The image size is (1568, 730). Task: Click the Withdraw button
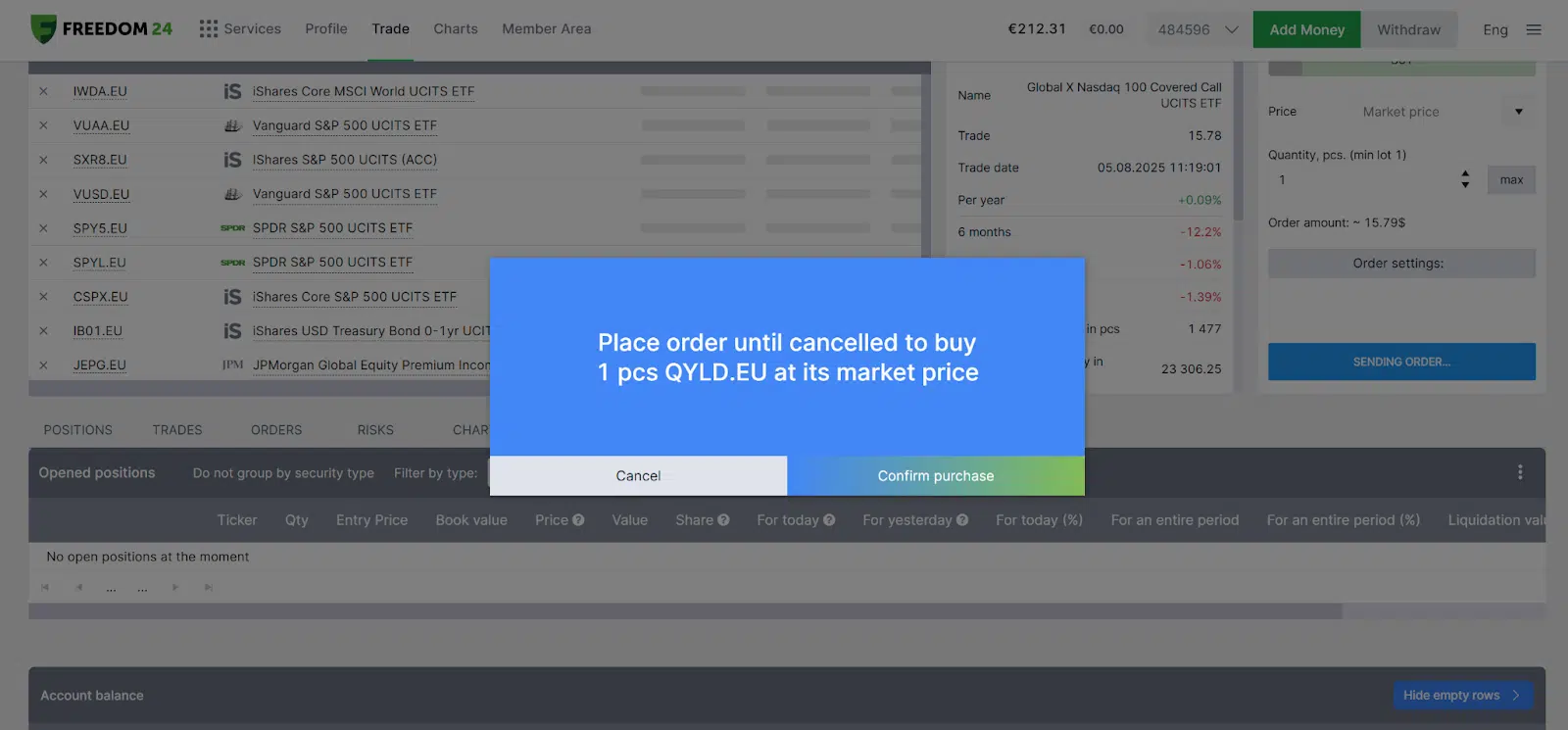click(x=1408, y=29)
